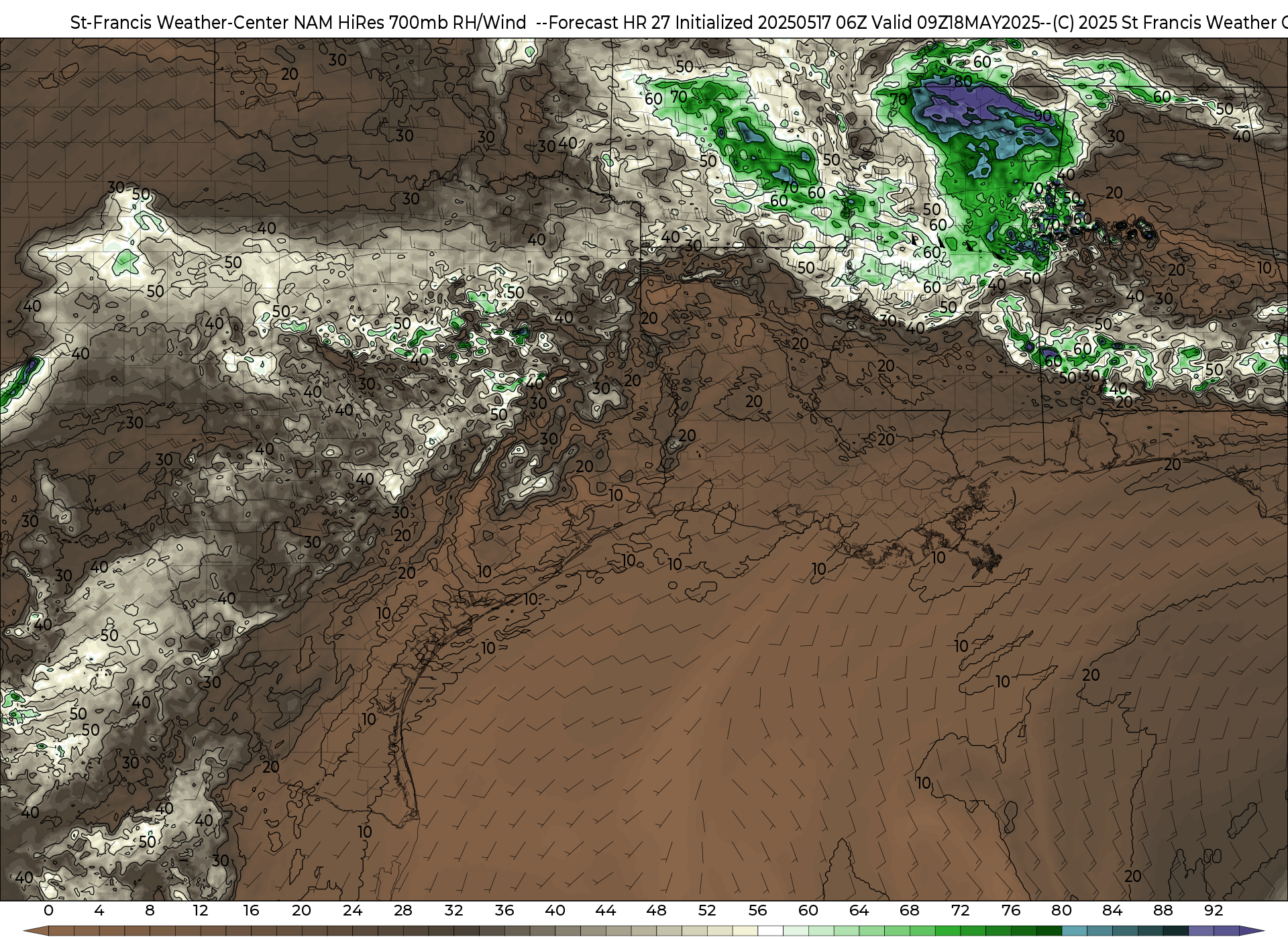This screenshot has width=1288, height=939.
Task: Click the colorbar's right purple arrow end
Action: tap(1252, 931)
